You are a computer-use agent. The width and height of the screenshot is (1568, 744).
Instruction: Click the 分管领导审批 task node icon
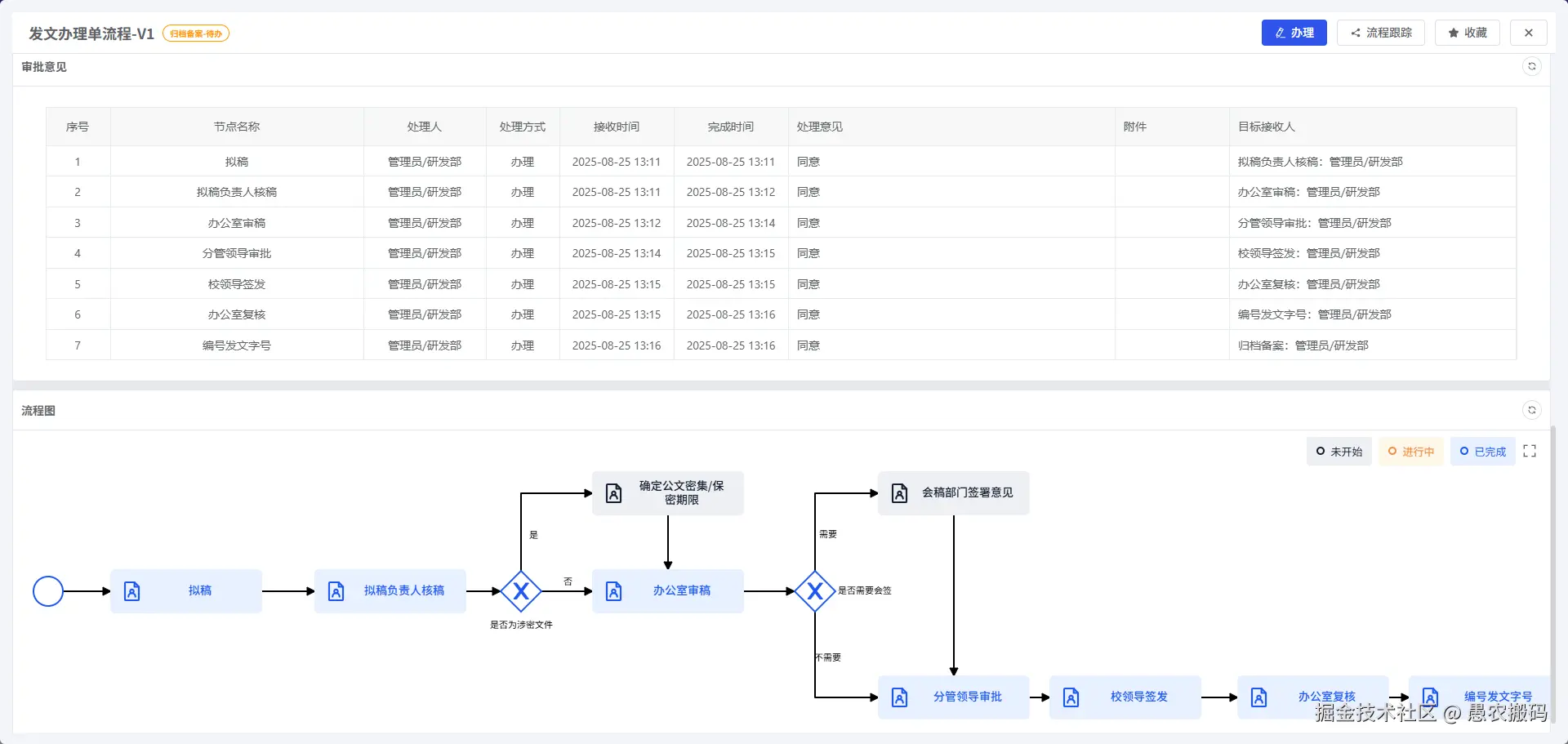900,697
